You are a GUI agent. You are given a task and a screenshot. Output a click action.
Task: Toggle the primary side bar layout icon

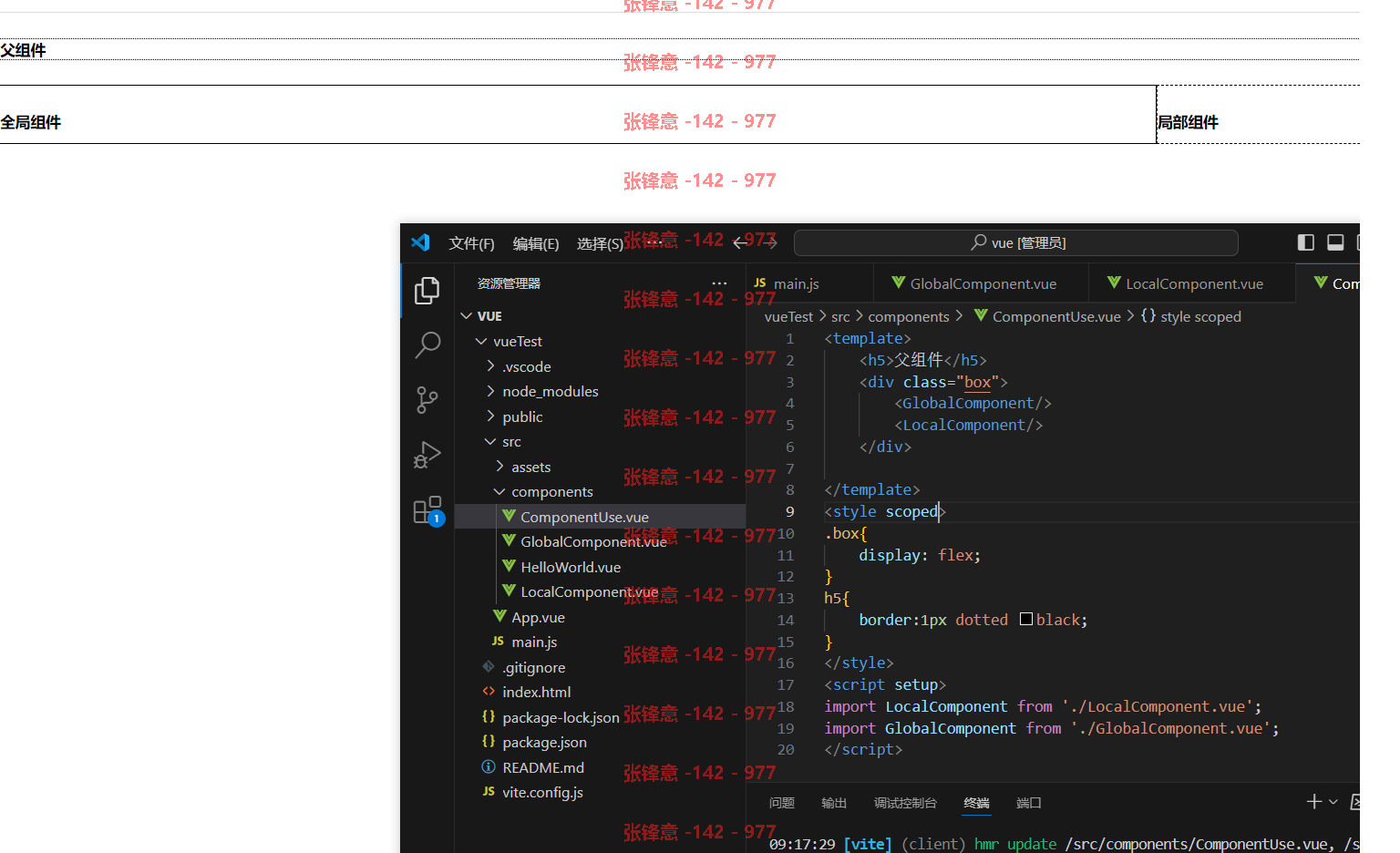pyautogui.click(x=1306, y=242)
